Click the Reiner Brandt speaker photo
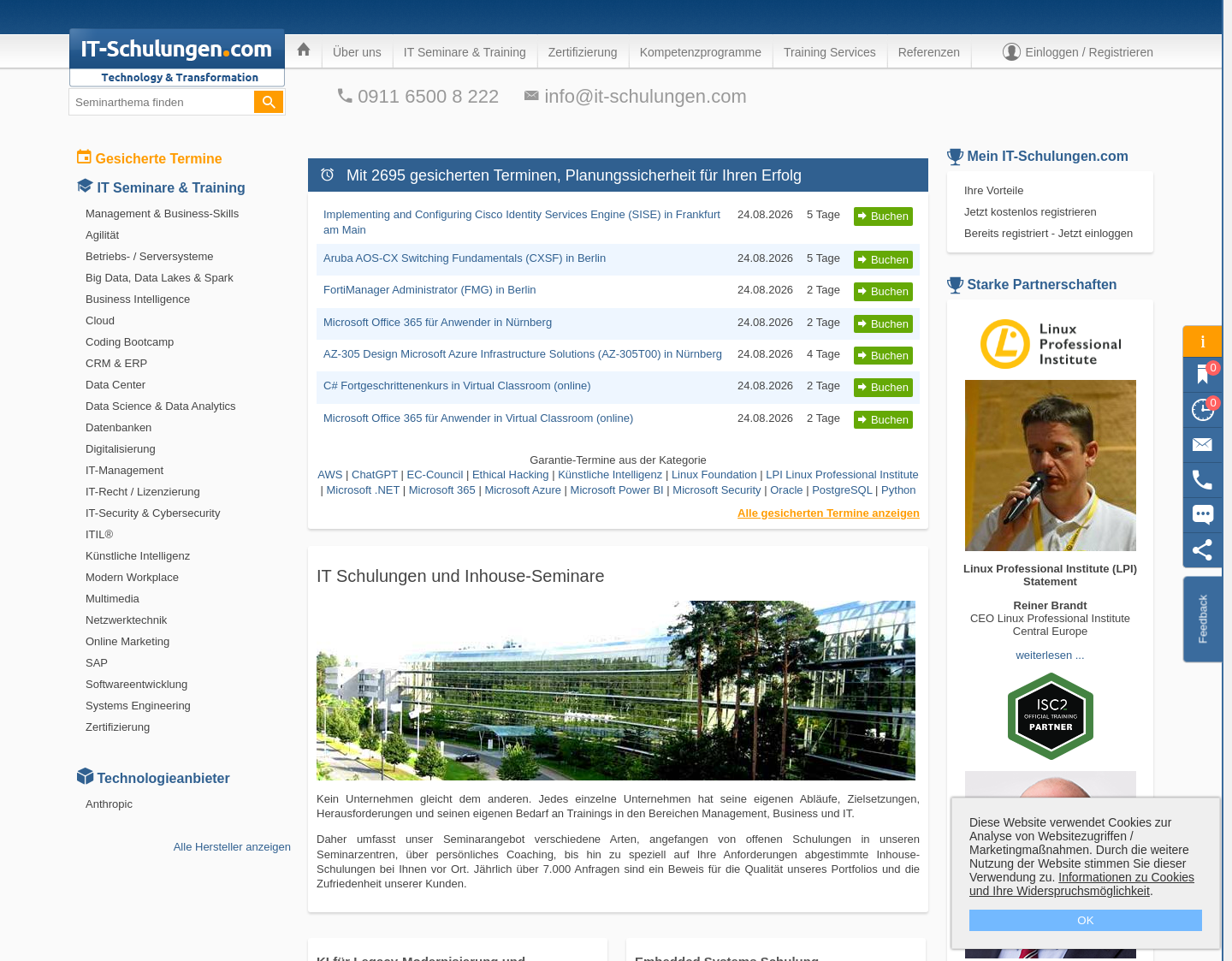 tap(1051, 466)
